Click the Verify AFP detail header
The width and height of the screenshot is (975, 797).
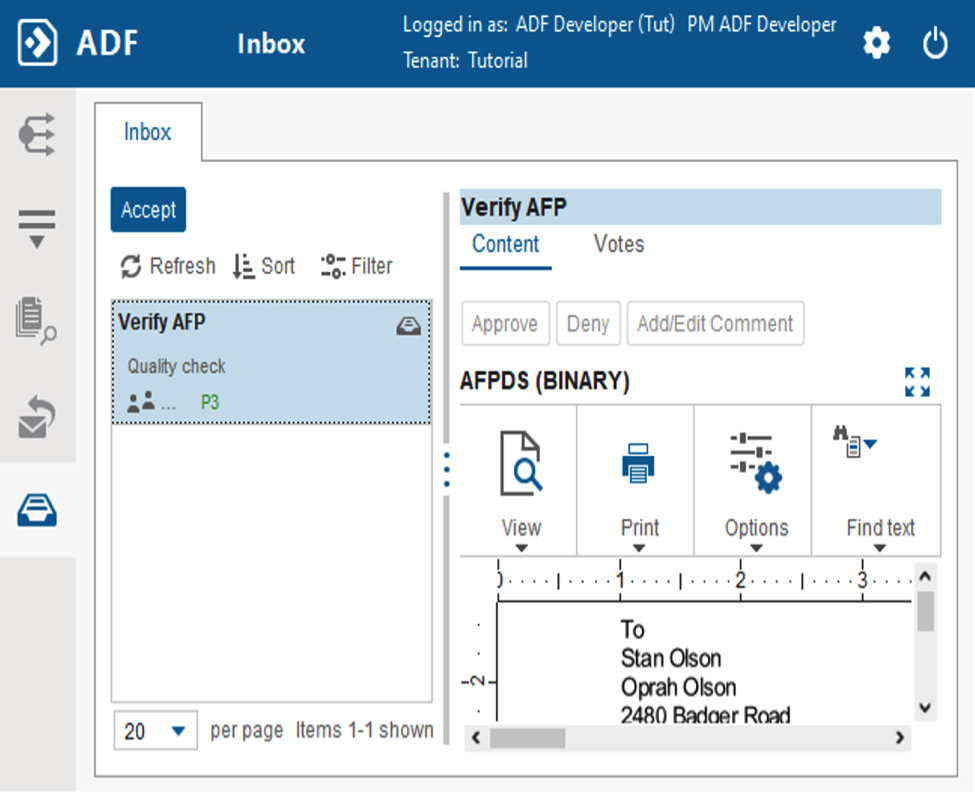click(x=701, y=207)
